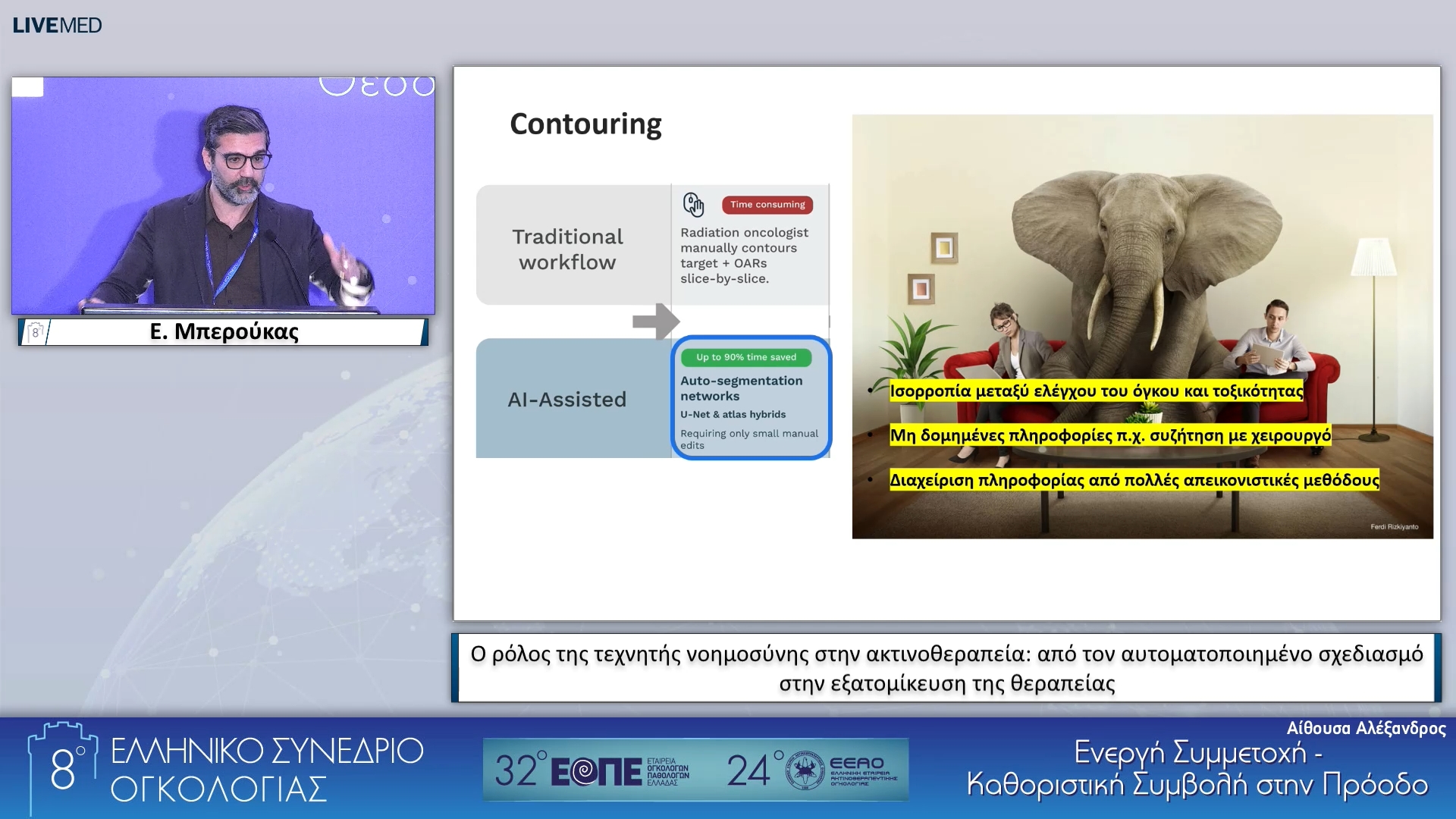Click the gray arrow between workflow boxes
Image resolution: width=1456 pixels, height=819 pixels.
coord(656,322)
